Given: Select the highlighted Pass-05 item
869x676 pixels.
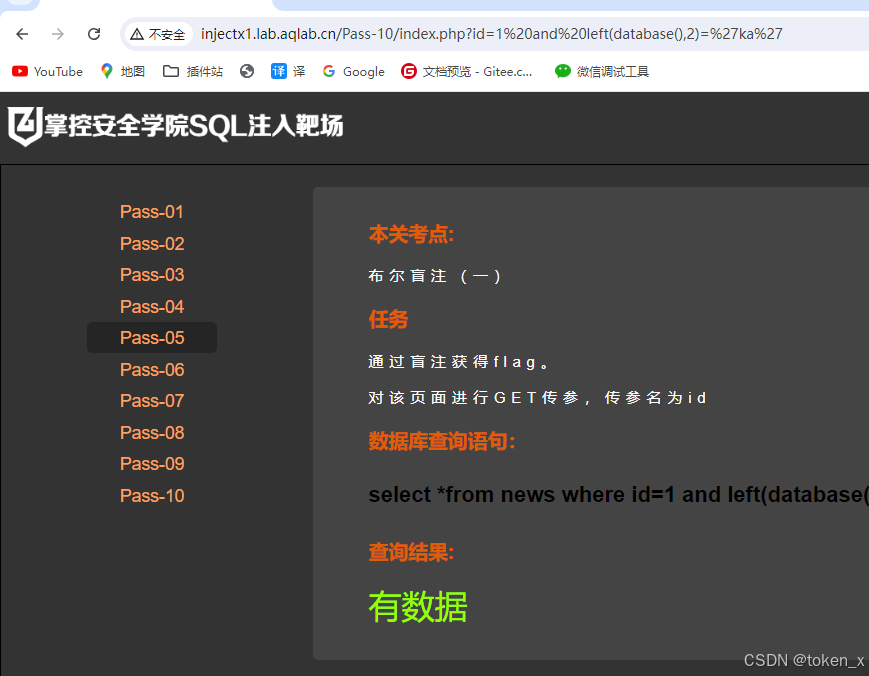Looking at the screenshot, I should point(152,337).
